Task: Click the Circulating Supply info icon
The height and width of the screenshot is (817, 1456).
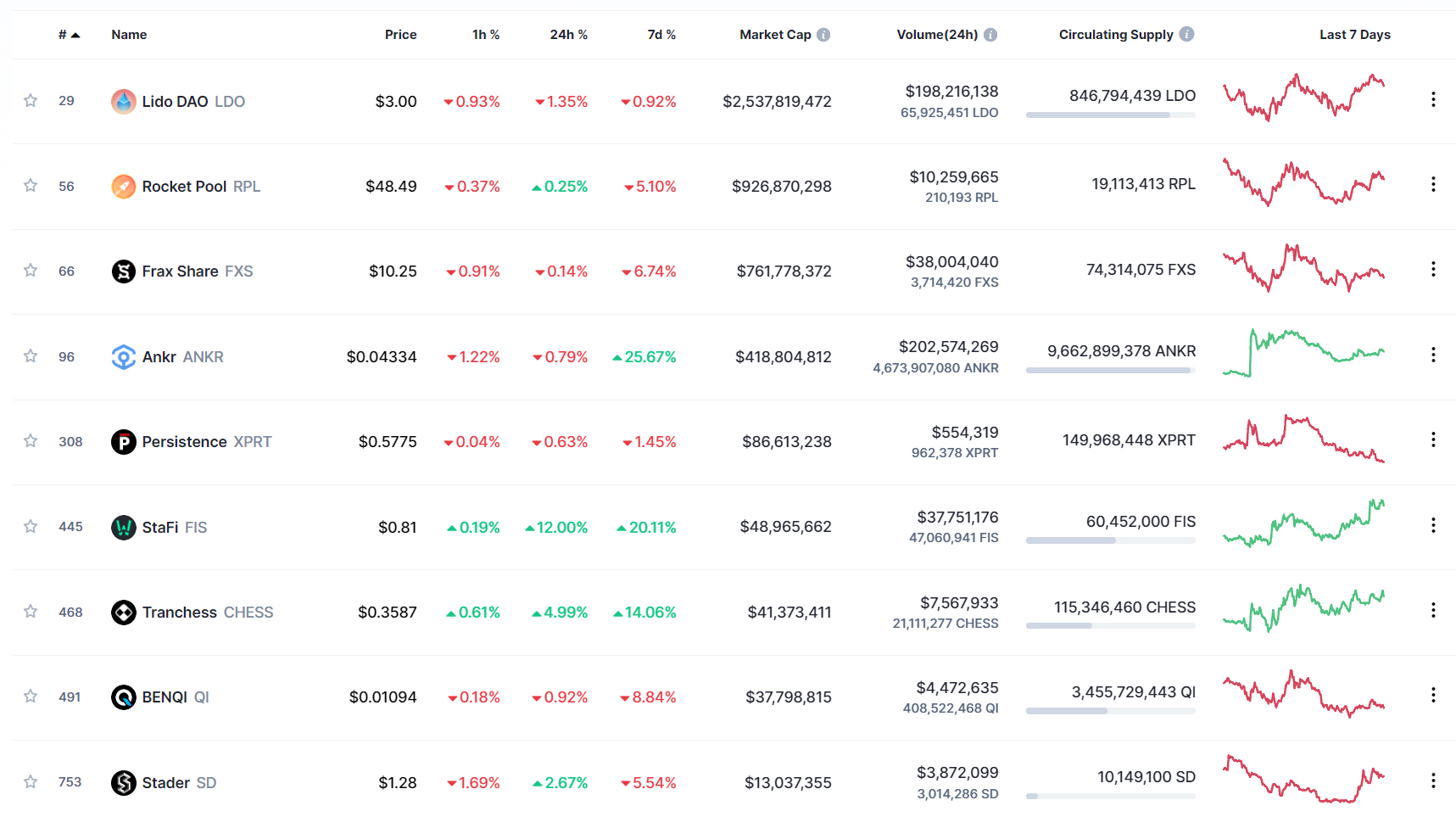Action: tap(1186, 34)
